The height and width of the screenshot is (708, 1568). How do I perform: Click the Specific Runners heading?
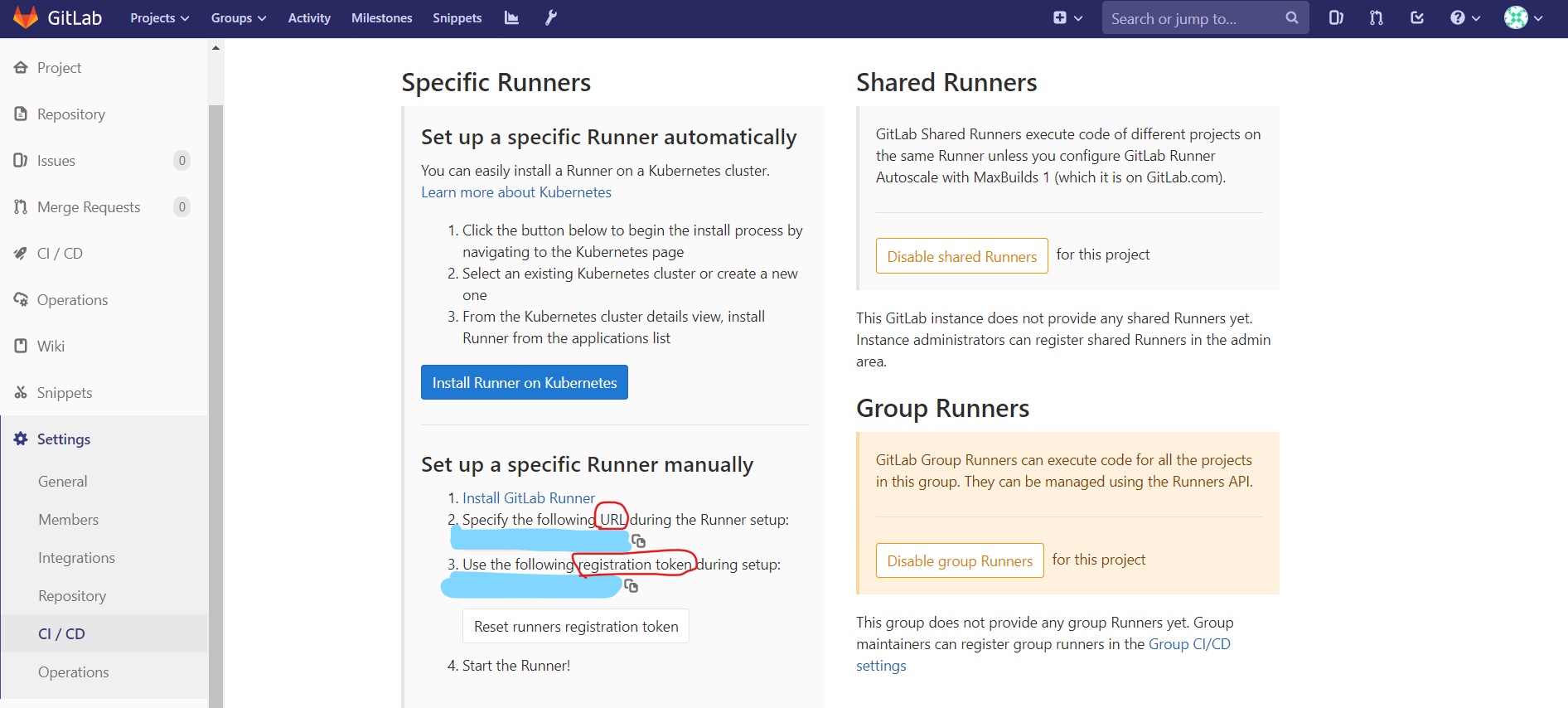tap(496, 82)
